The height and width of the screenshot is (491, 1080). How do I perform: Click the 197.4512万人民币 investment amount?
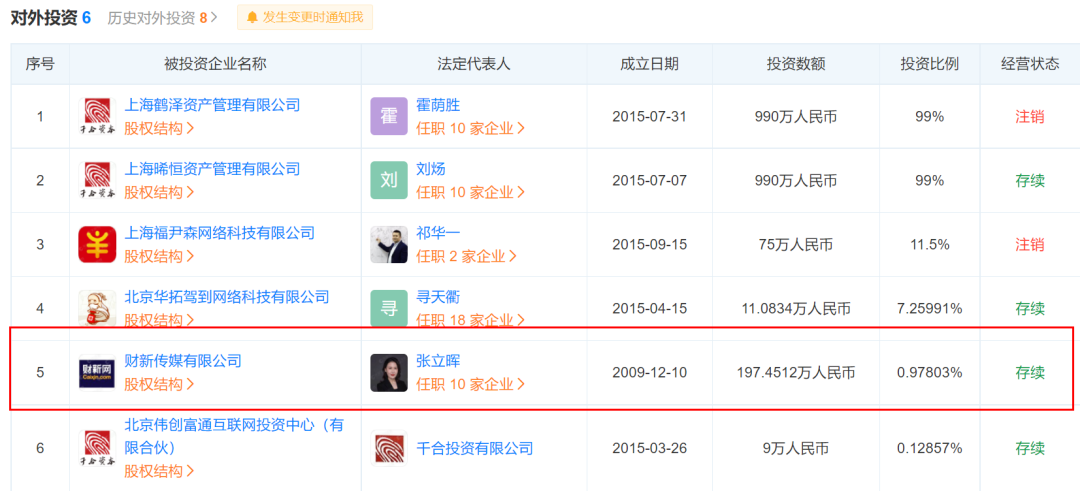pos(796,373)
